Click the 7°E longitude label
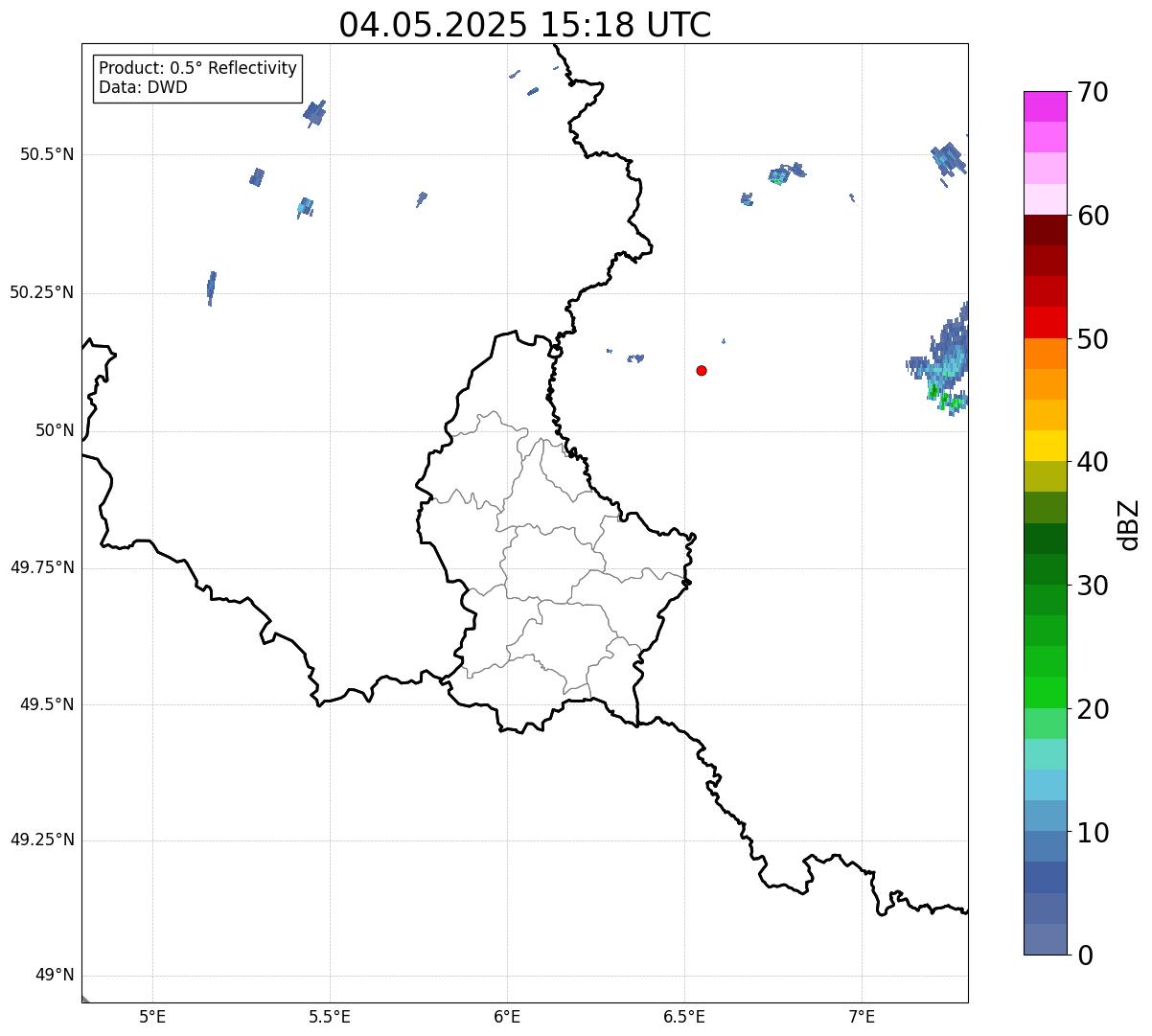The width and height of the screenshot is (1152, 1036). pos(862,1017)
